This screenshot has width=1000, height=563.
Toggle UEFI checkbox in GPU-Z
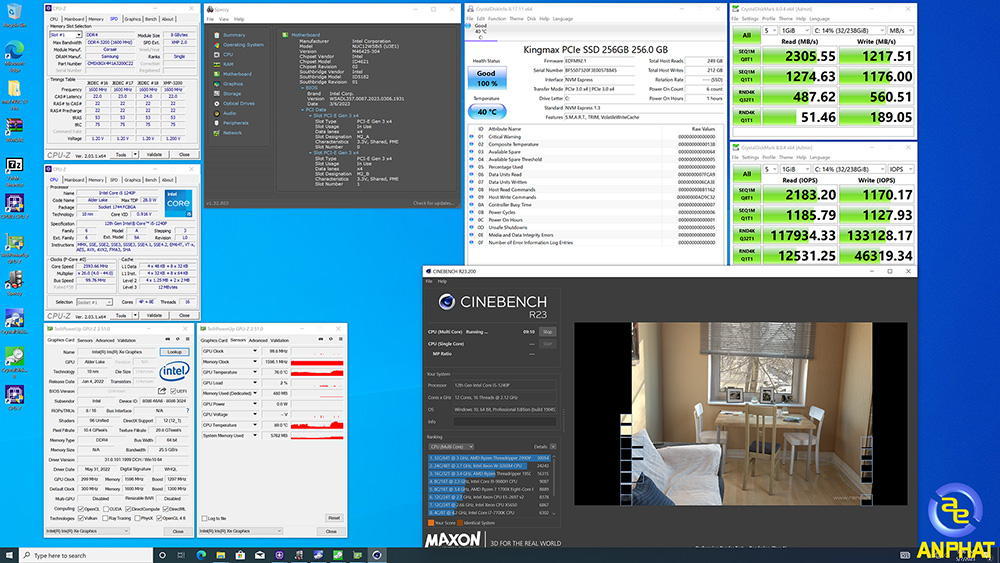point(173,391)
